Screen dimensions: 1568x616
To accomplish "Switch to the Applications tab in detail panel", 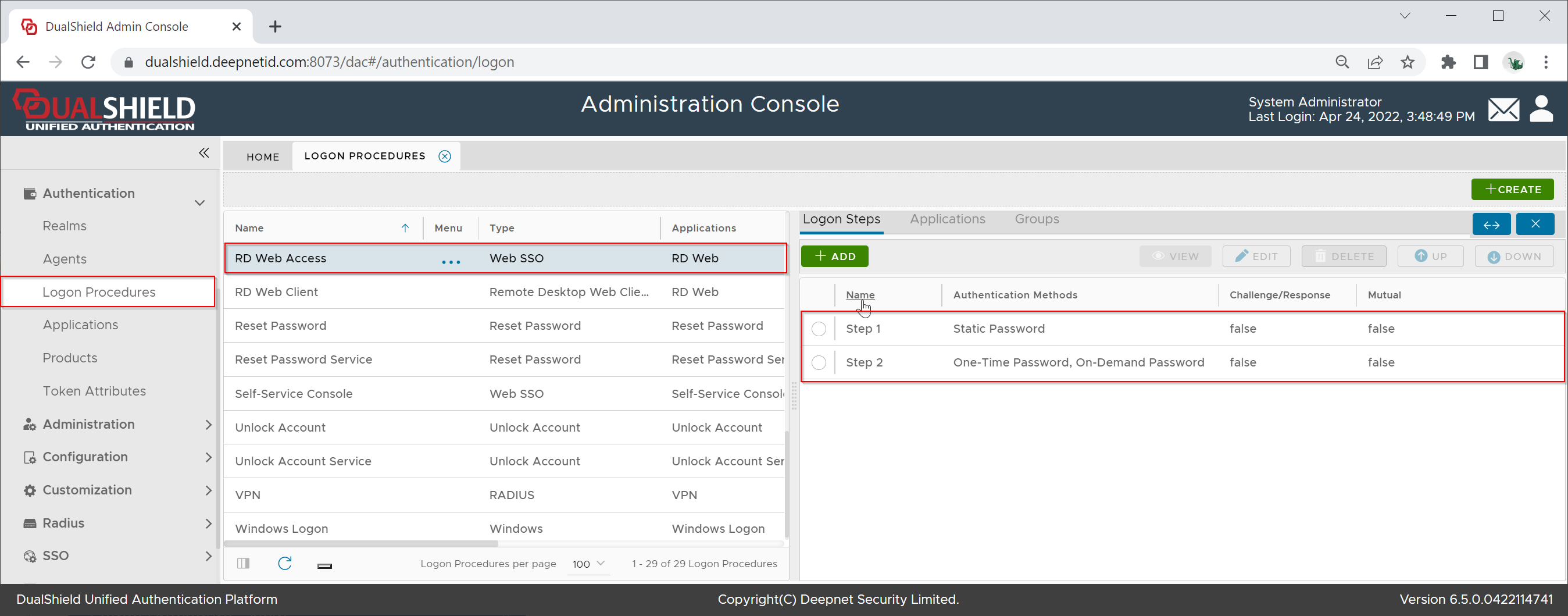I will 947,219.
